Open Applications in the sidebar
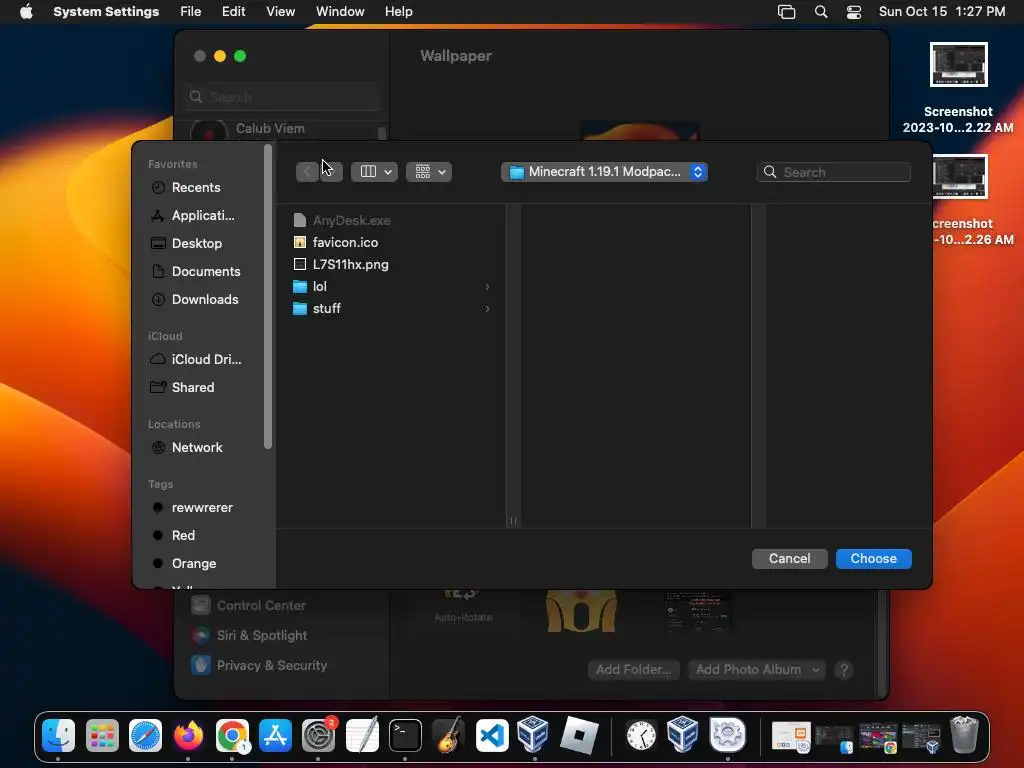 202,216
